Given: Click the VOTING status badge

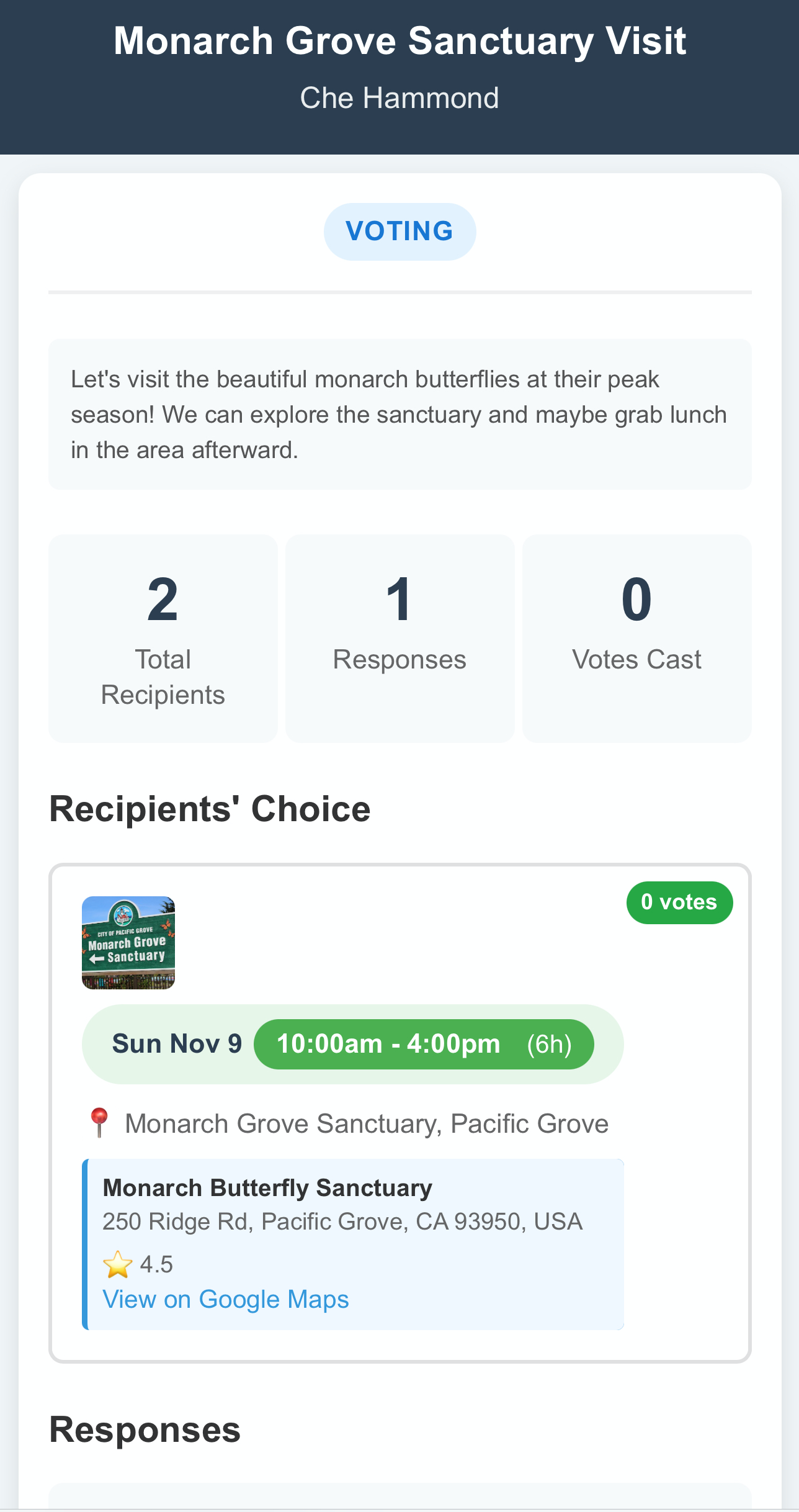Looking at the screenshot, I should (399, 231).
